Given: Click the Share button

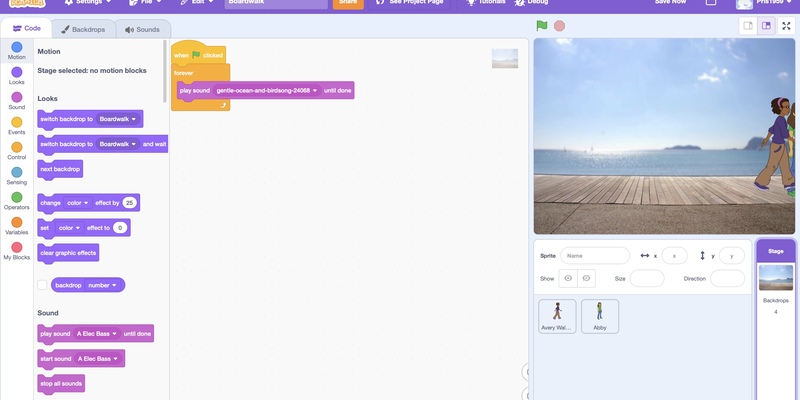Looking at the screenshot, I should click(x=348, y=3).
